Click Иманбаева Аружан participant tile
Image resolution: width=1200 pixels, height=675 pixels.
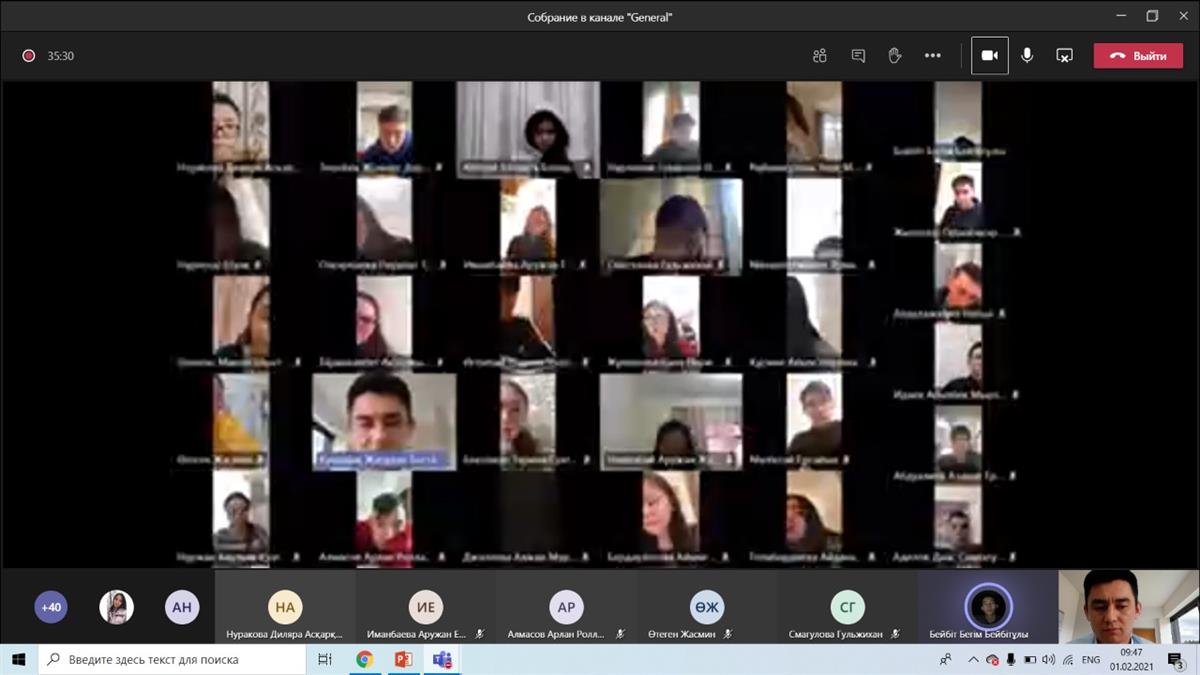pyautogui.click(x=426, y=608)
